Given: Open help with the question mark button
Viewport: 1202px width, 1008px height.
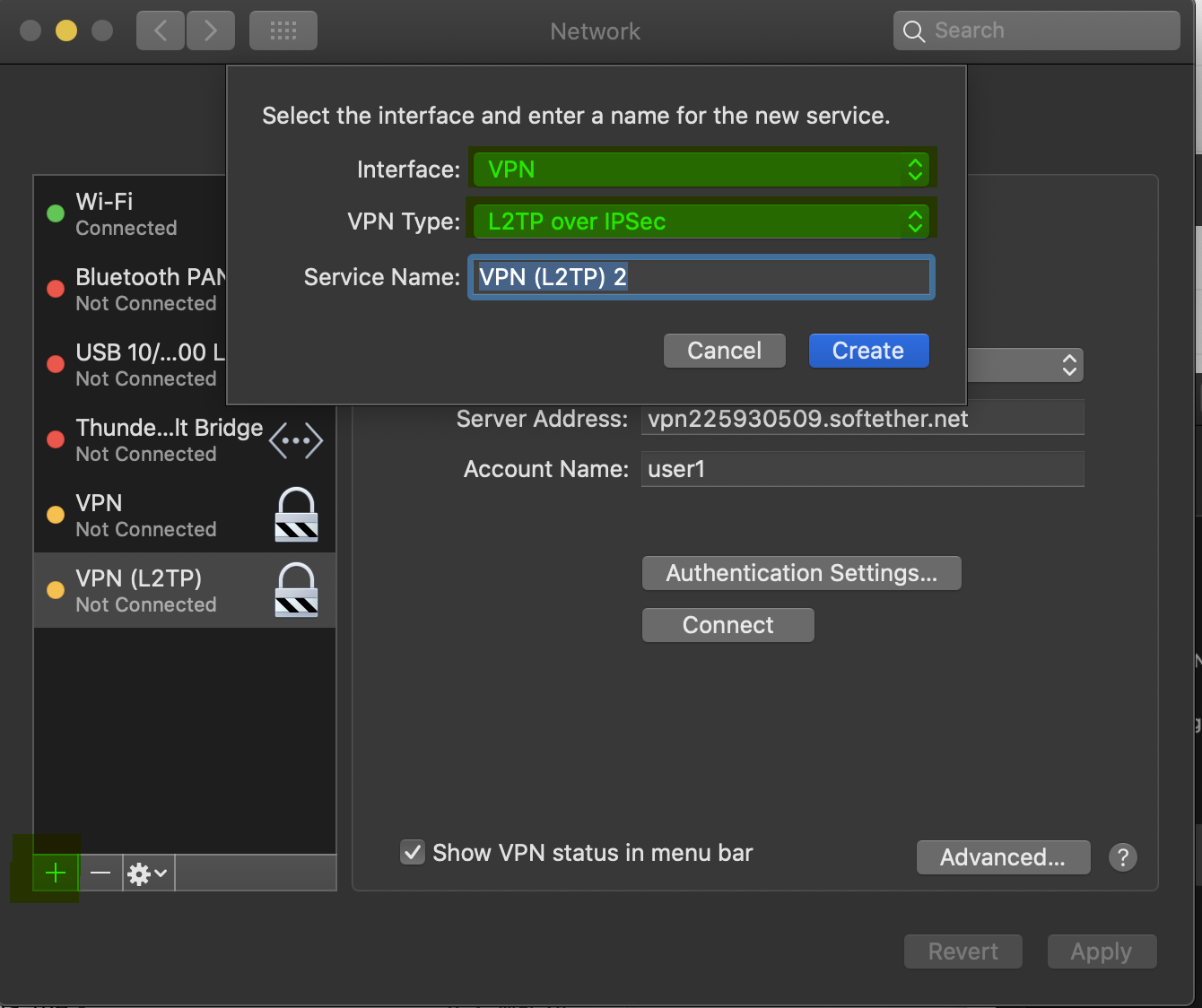Looking at the screenshot, I should (x=1123, y=857).
